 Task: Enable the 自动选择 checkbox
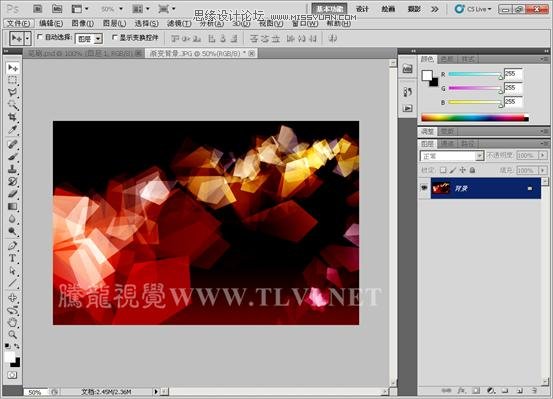coord(40,37)
